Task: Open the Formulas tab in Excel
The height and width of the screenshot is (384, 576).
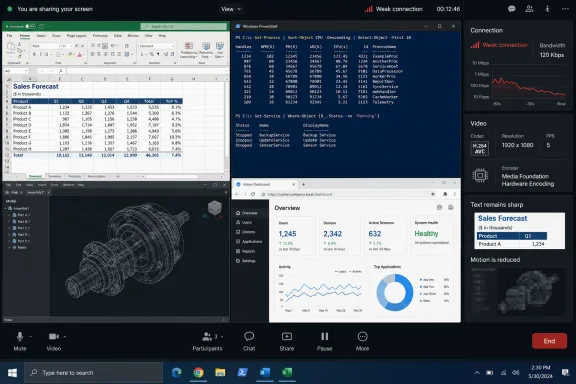Action: pyautogui.click(x=100, y=36)
